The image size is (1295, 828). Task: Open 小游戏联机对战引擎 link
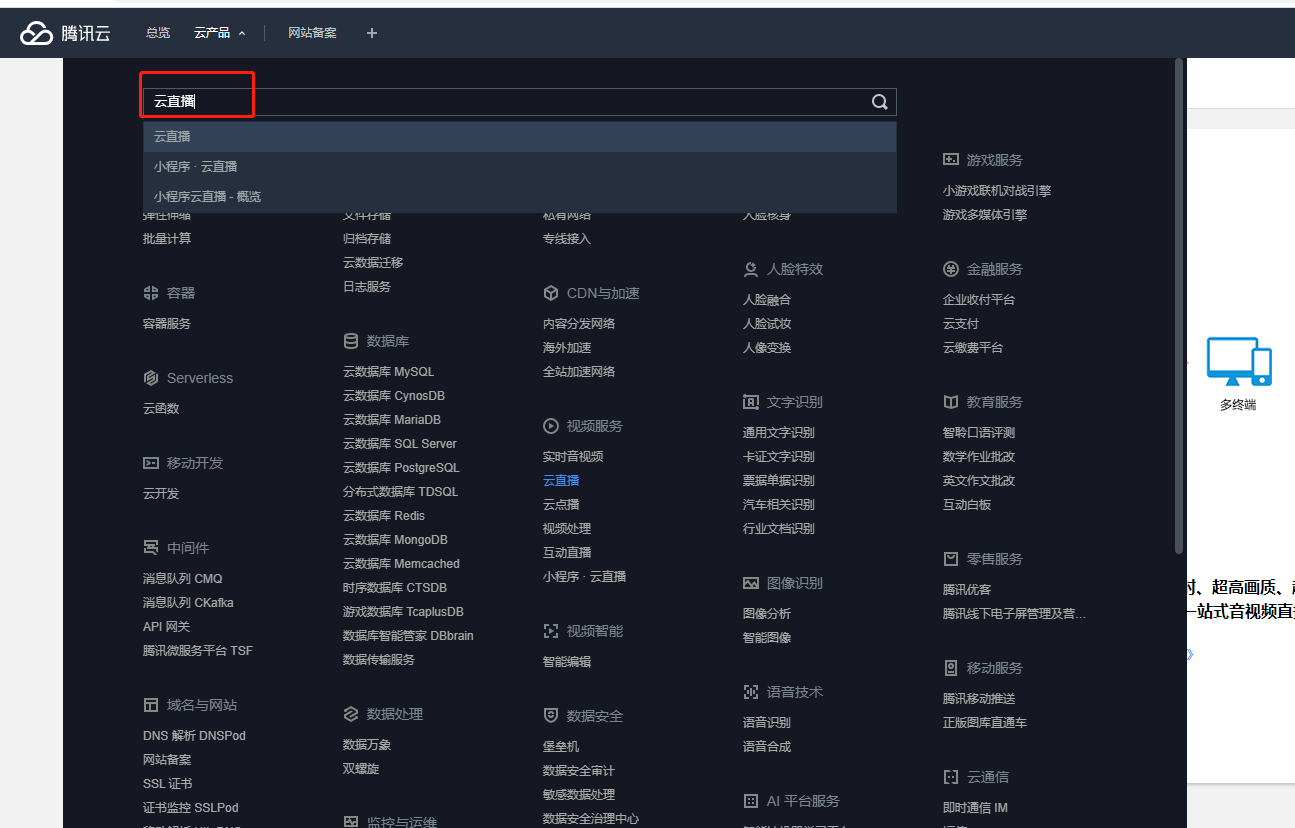(997, 191)
